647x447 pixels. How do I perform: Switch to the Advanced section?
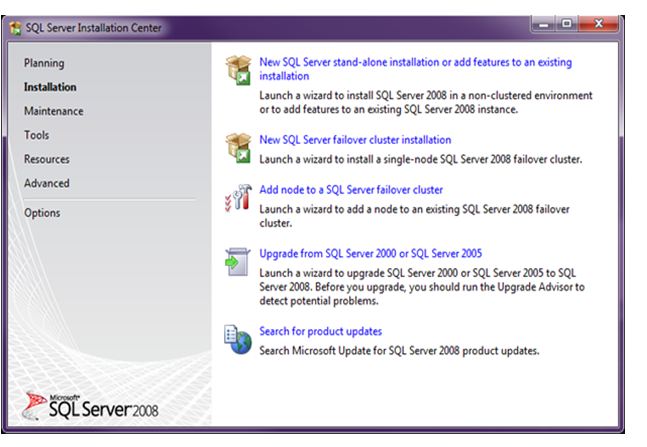pyautogui.click(x=47, y=183)
